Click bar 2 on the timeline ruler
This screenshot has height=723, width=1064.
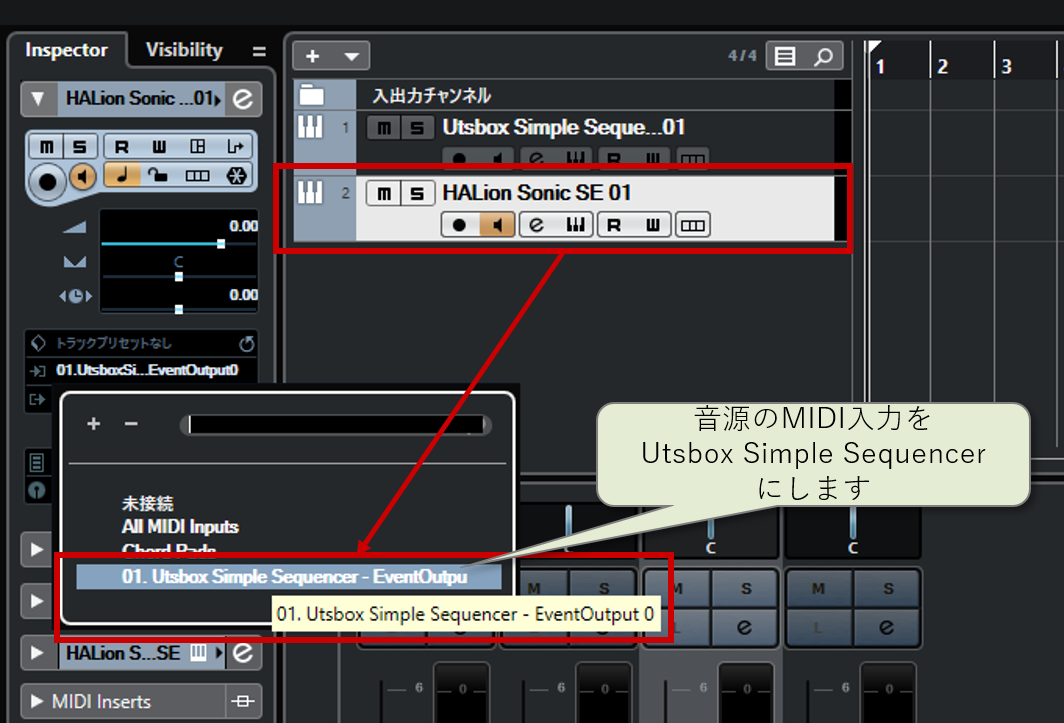pos(943,67)
